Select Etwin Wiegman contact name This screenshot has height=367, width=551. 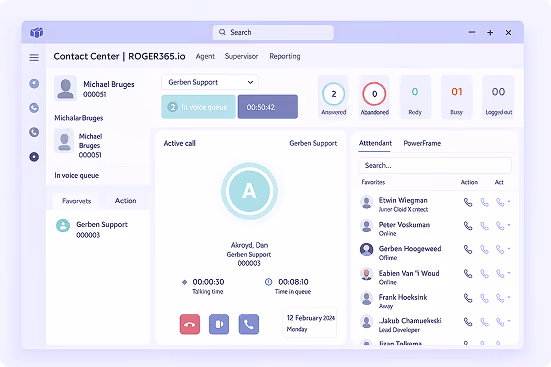coord(403,200)
